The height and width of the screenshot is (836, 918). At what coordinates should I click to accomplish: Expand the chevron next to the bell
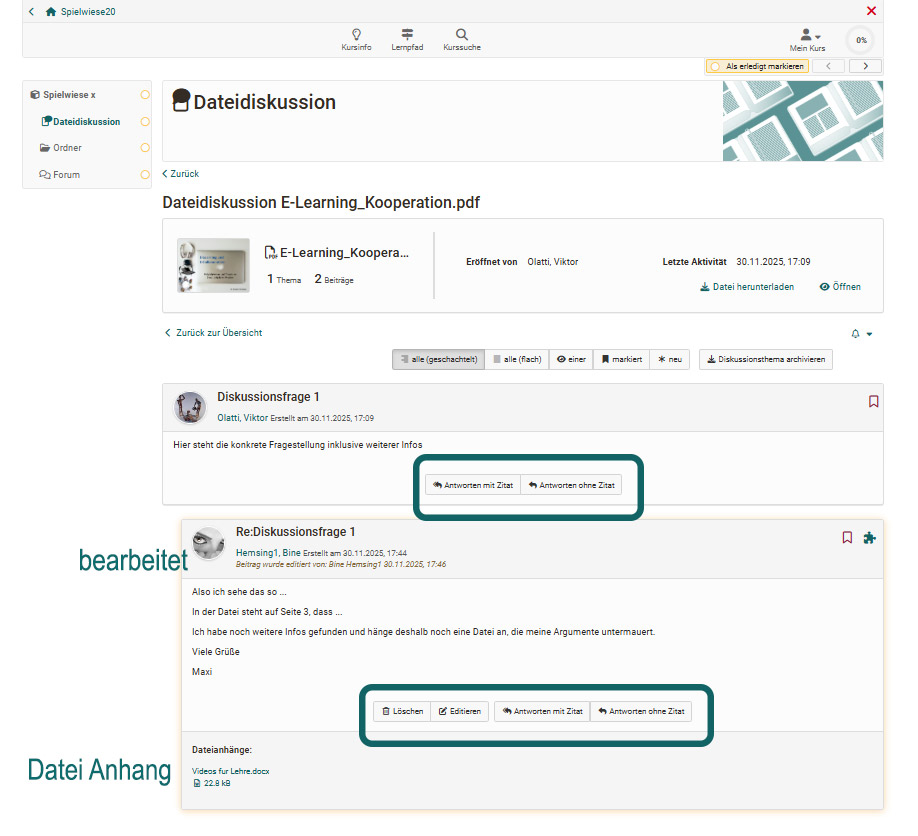click(867, 333)
